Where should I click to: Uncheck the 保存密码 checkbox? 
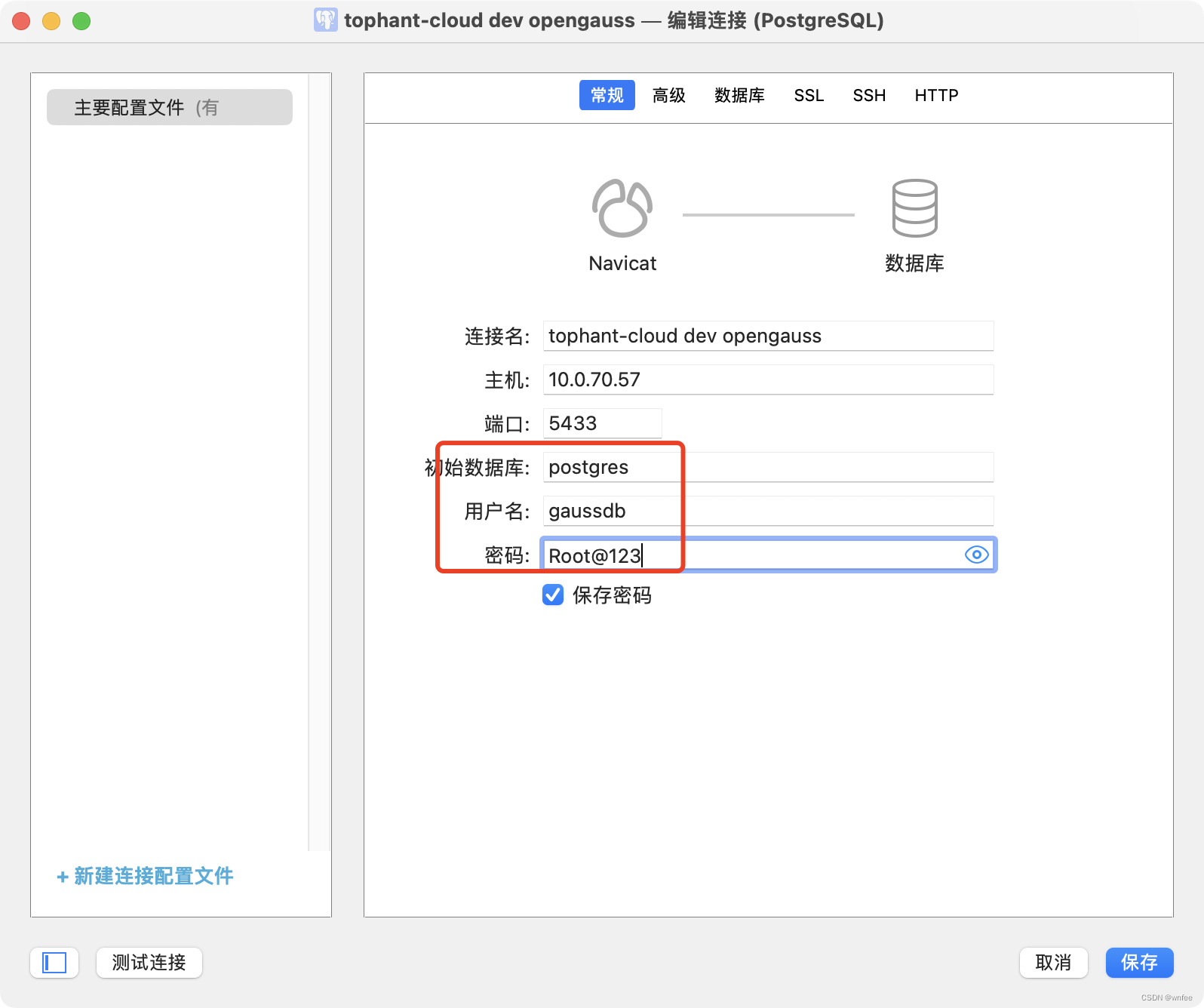[553, 595]
